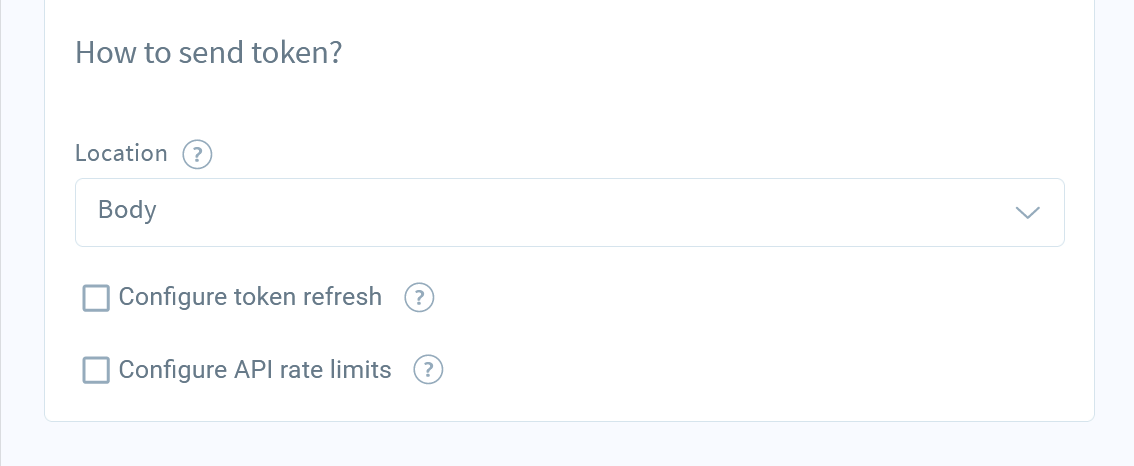Show info about API rate limits configuration
Viewport: 1134px width, 466px height.
point(428,370)
